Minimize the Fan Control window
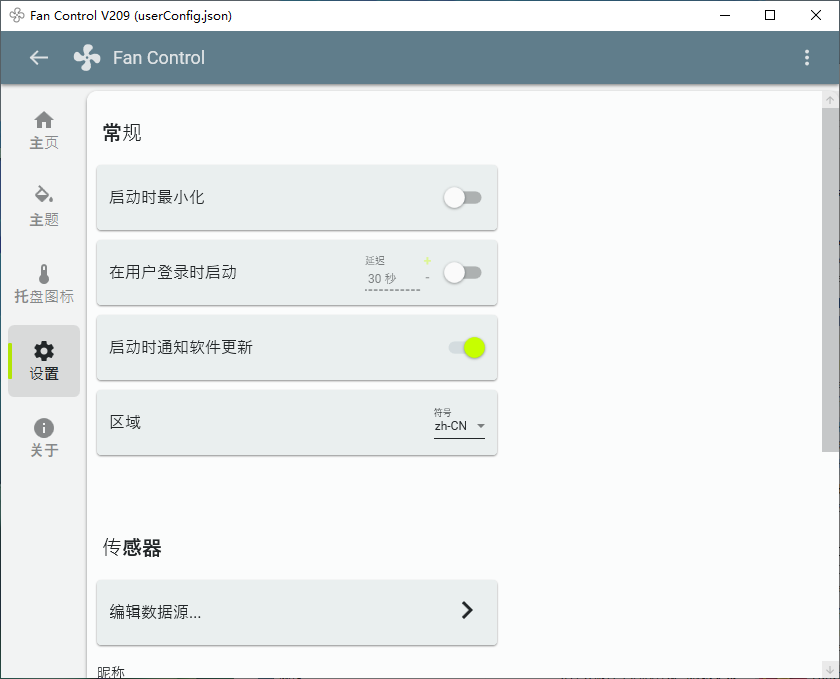Screen dimensions: 840x679 pyautogui.click(x=725, y=15)
